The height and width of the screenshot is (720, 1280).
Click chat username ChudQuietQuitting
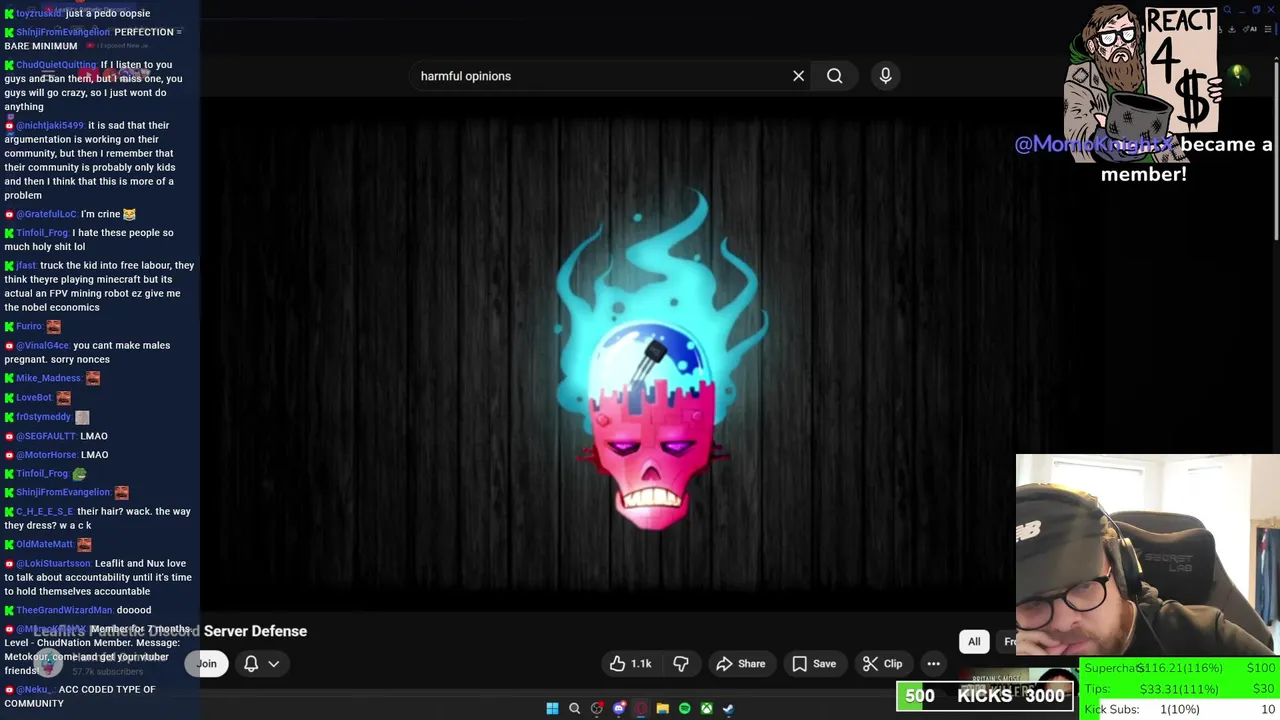click(56, 65)
